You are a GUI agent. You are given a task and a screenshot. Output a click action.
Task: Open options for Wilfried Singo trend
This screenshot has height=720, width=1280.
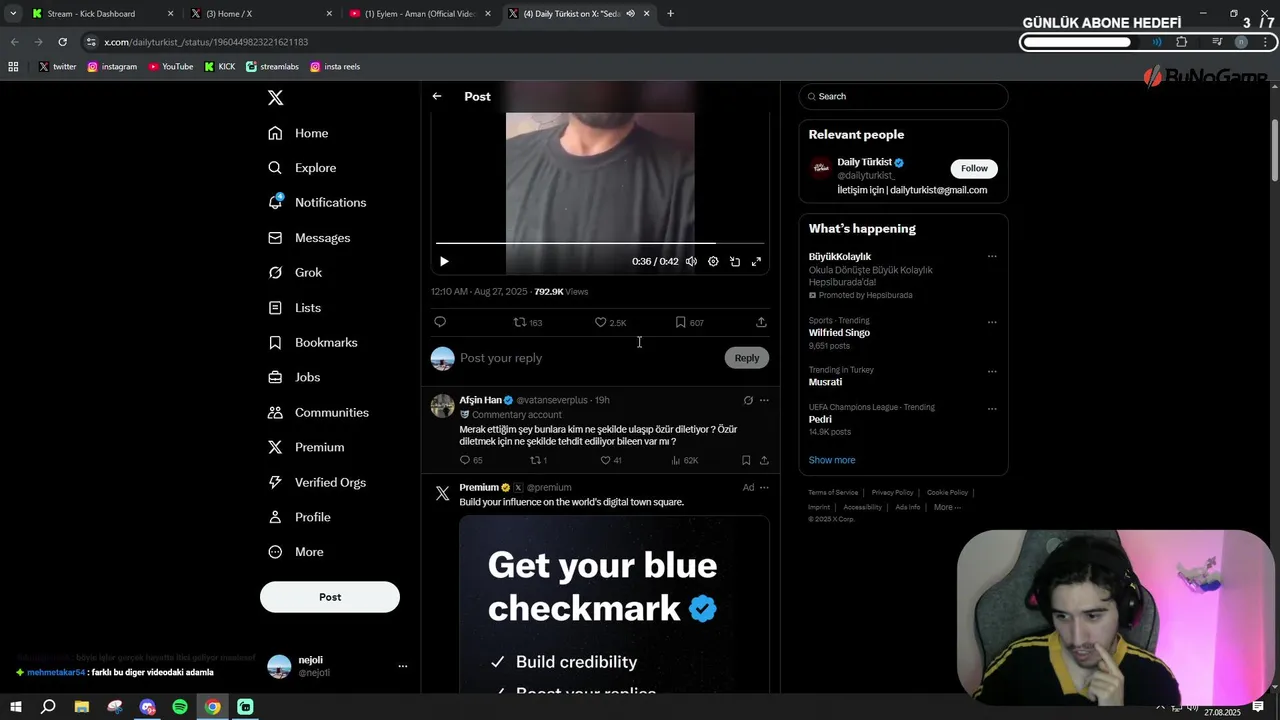(992, 322)
